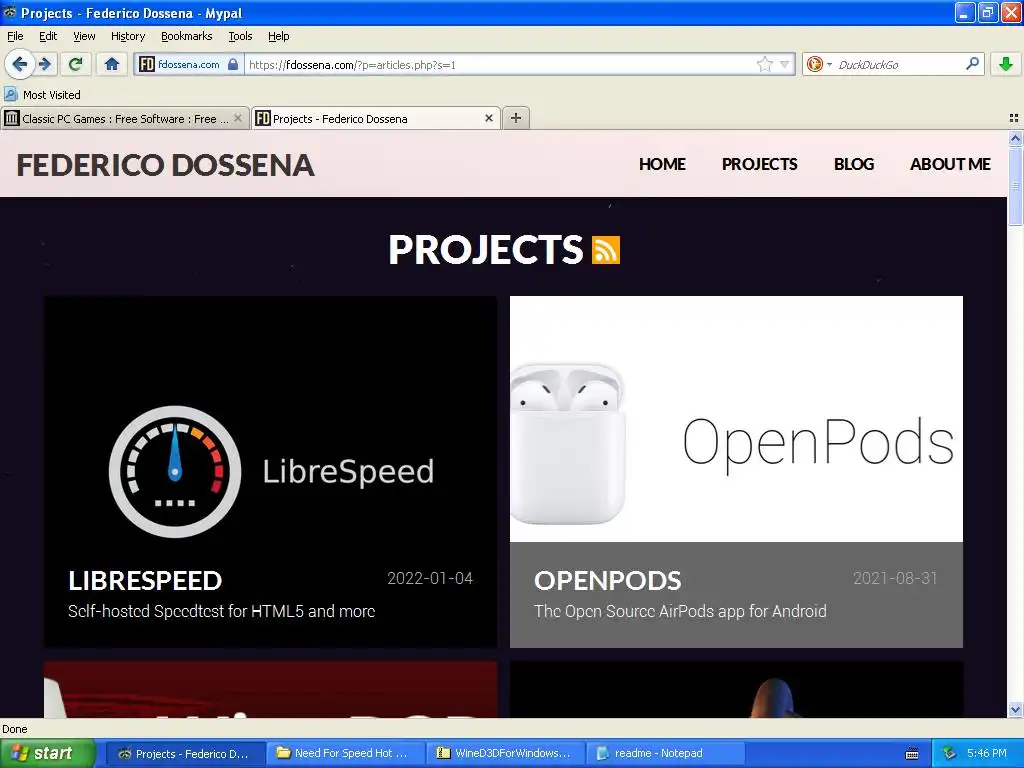Screen dimensions: 1024x768
Task: Click the HOME navigation link
Action: click(x=662, y=164)
